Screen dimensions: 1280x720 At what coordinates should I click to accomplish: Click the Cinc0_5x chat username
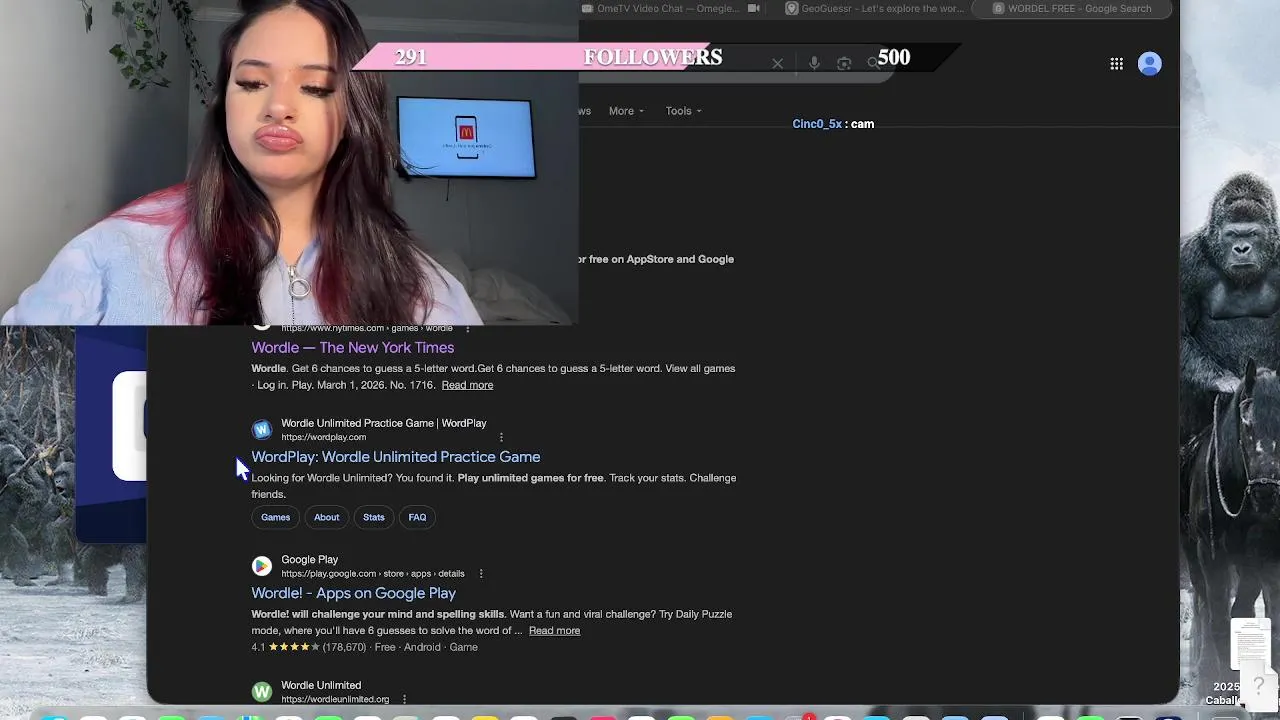tap(817, 124)
